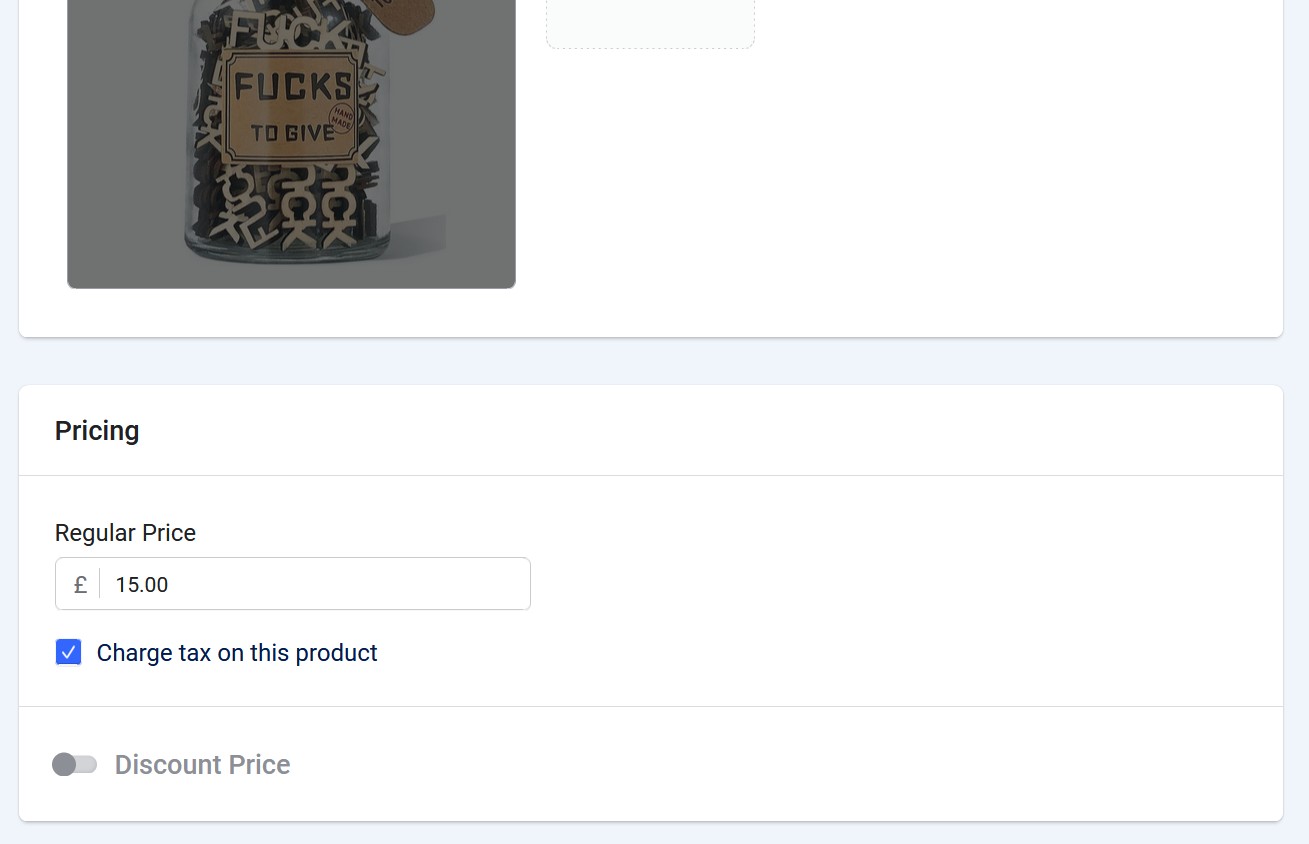The width and height of the screenshot is (1309, 844).
Task: Click the 'Discount Price' label text
Action: pos(202,765)
